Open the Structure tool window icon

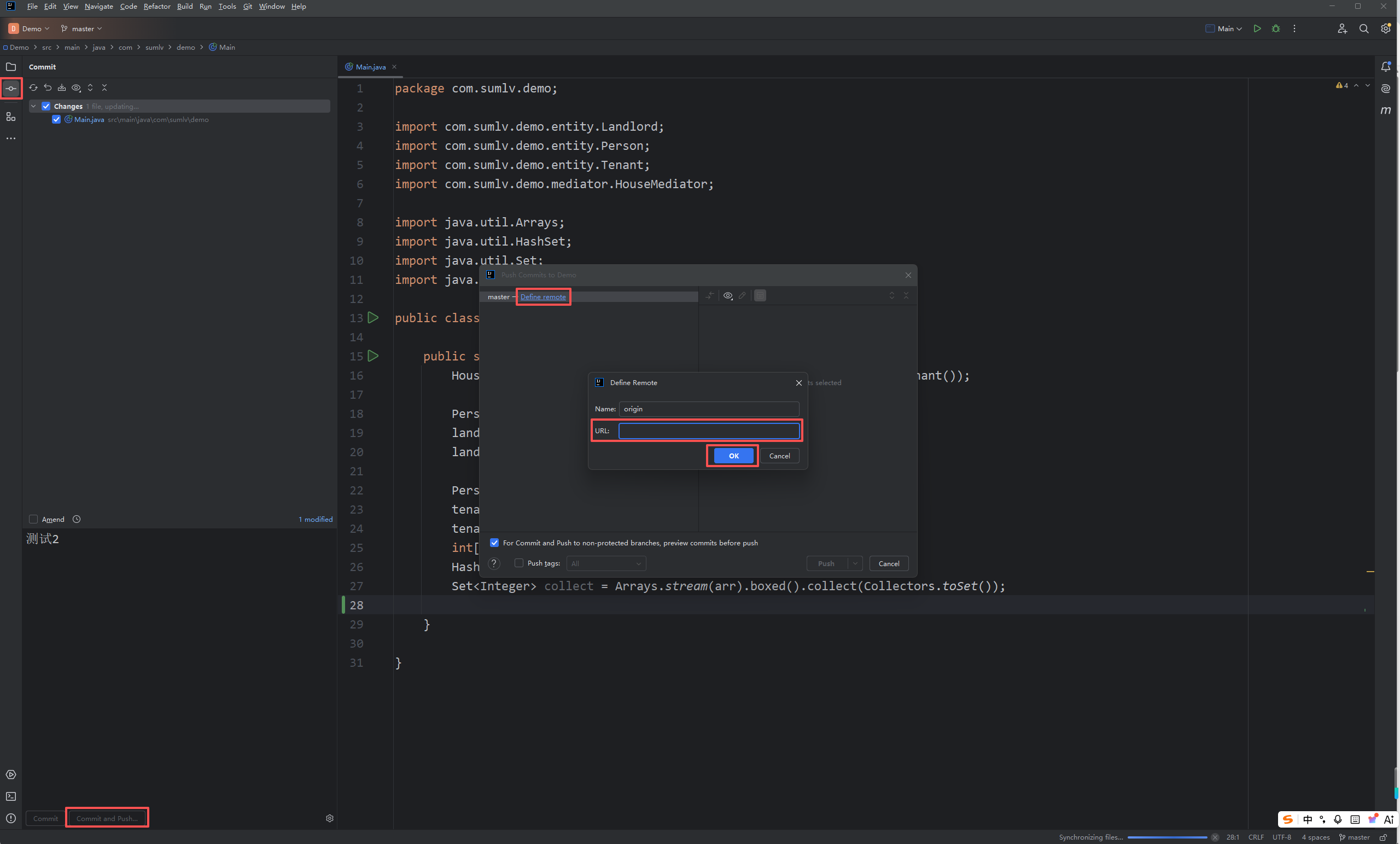(x=11, y=117)
